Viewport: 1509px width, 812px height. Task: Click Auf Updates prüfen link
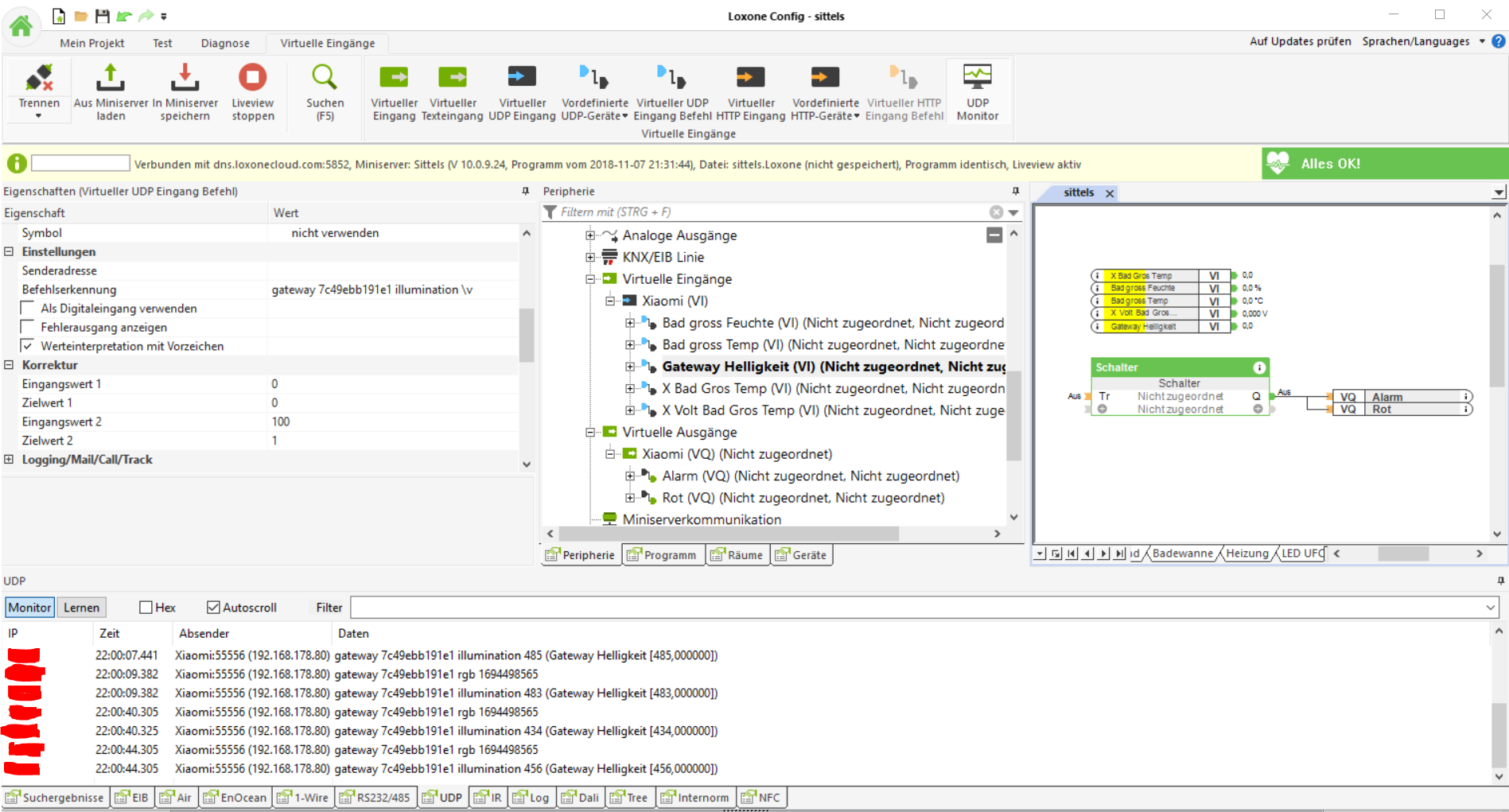(x=1300, y=41)
